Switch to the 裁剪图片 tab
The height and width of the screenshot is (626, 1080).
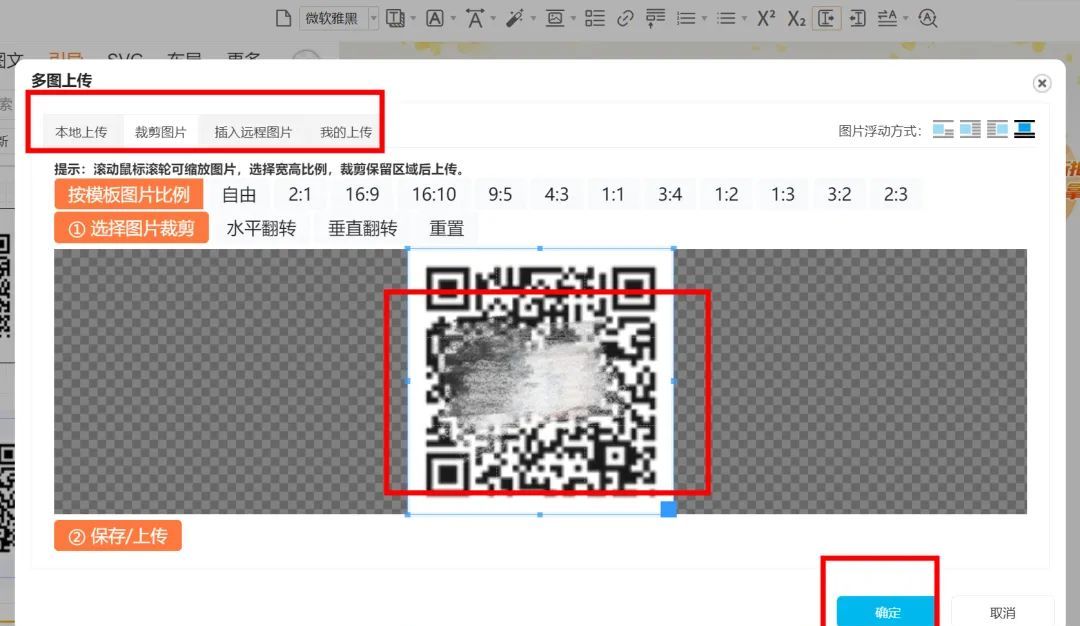[160, 132]
